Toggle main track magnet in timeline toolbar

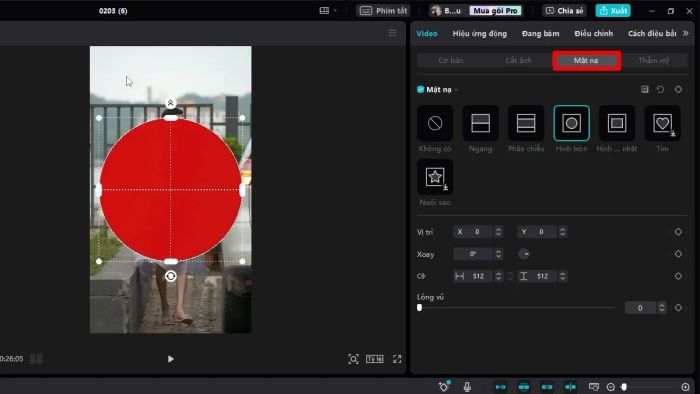500,387
